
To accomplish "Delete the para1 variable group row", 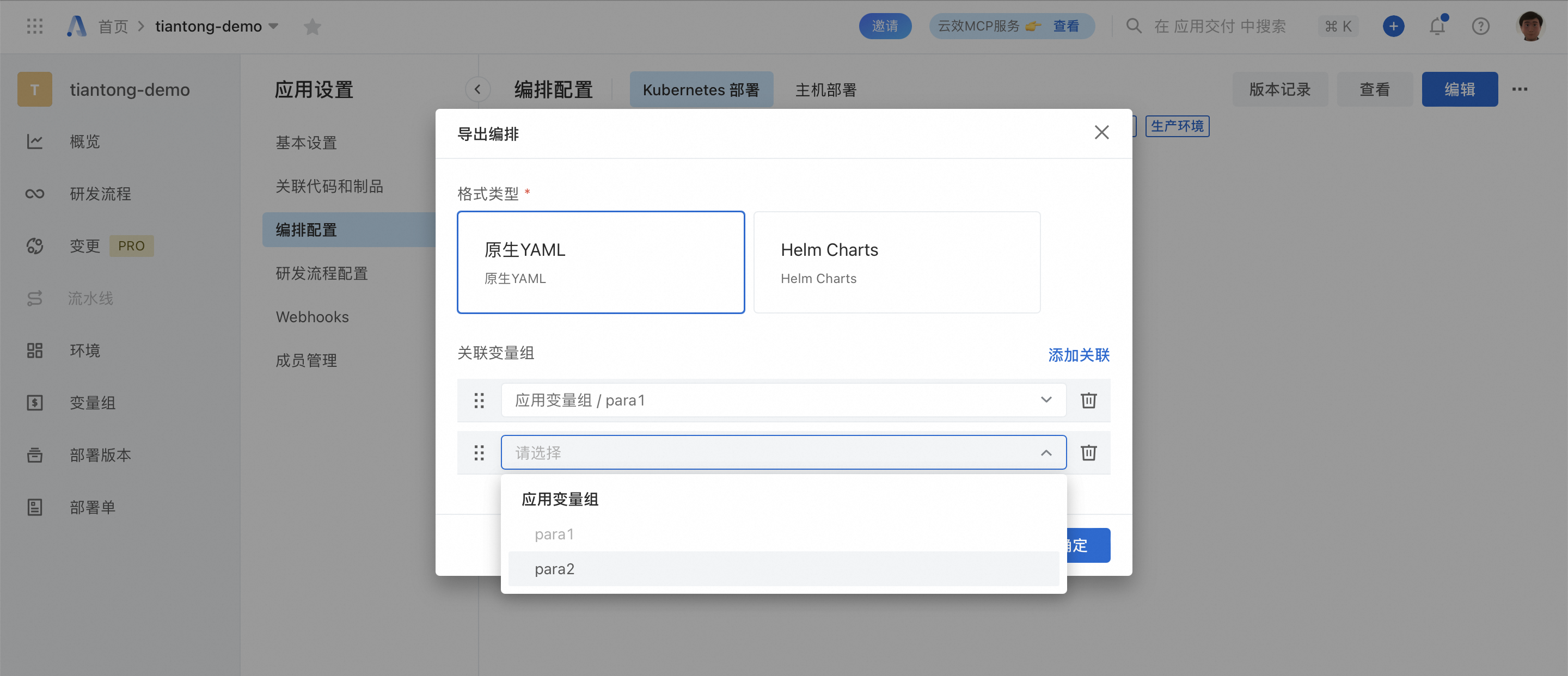I will [1088, 401].
